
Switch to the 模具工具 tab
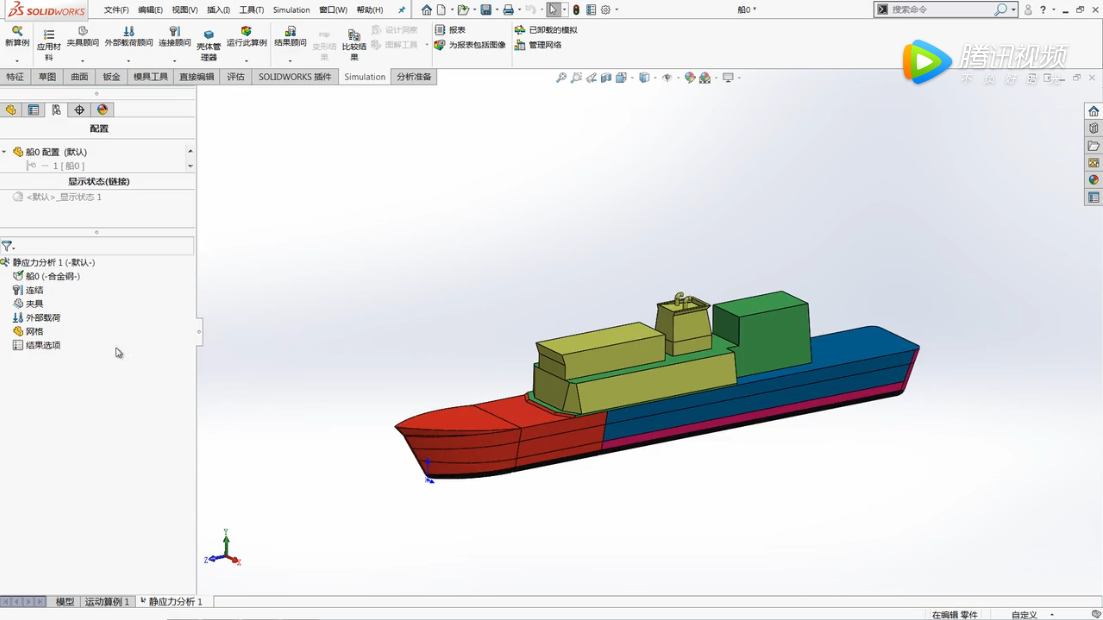pyautogui.click(x=151, y=77)
